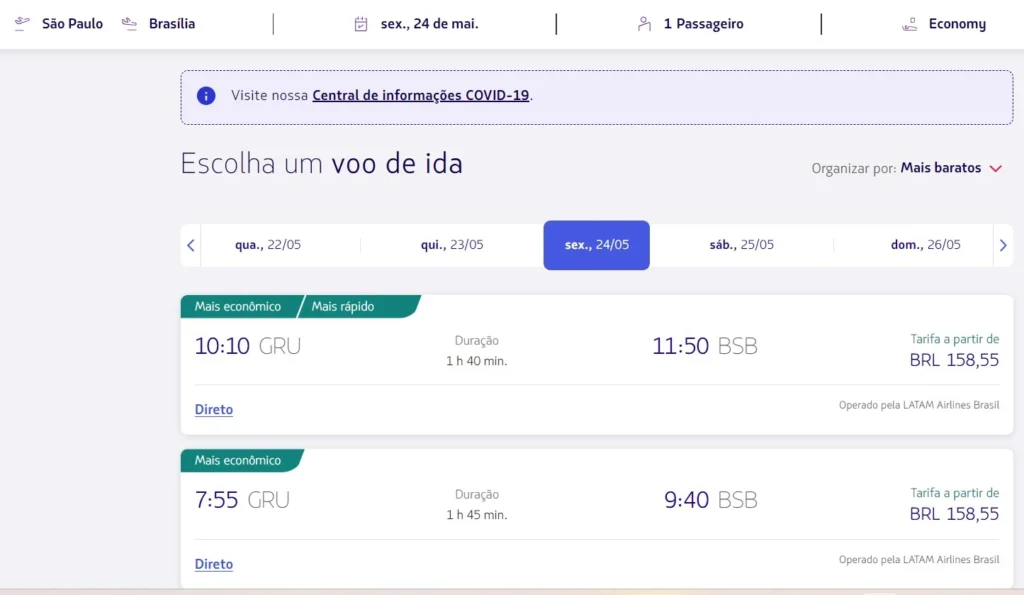Click the calendar icon in the header
This screenshot has height=595, width=1024.
point(361,24)
